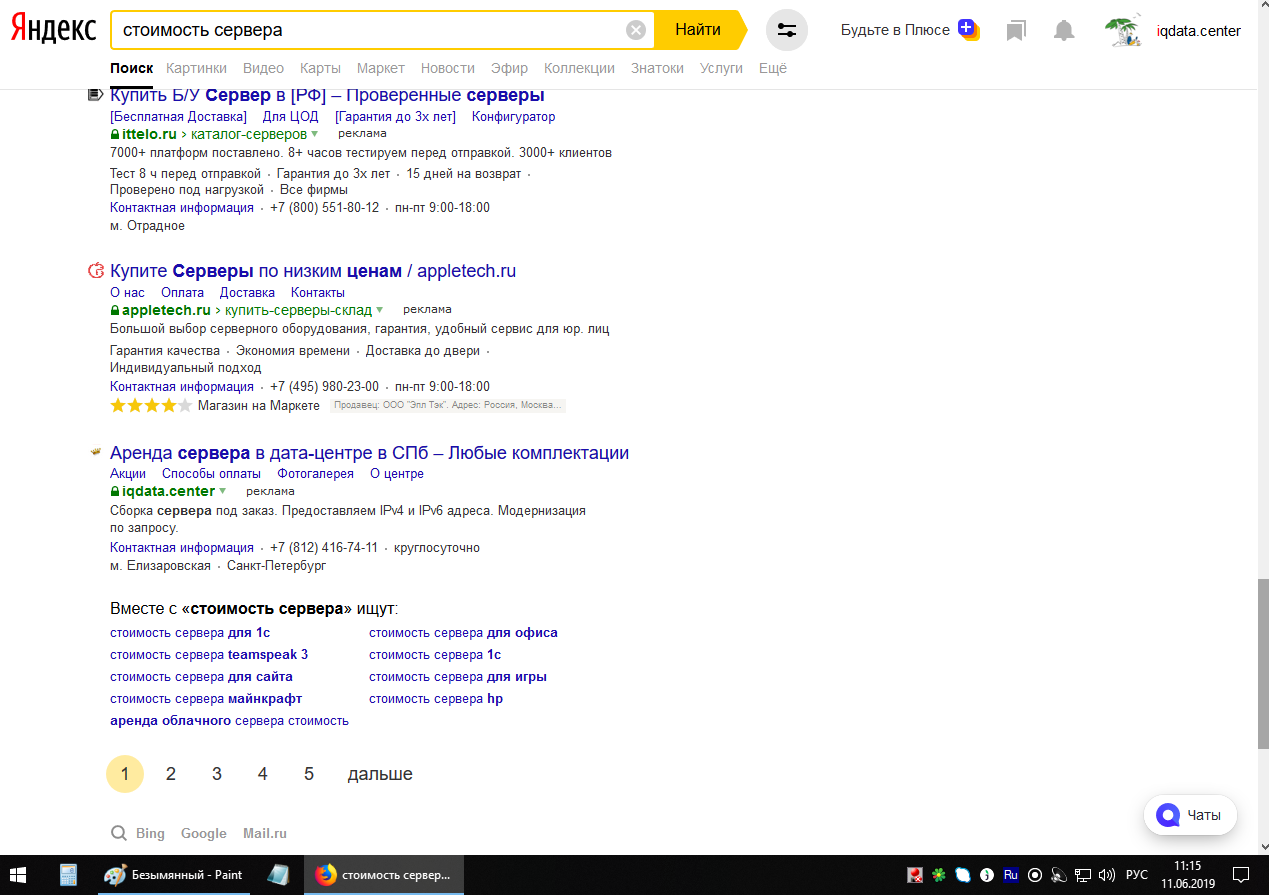Click the Найти search button
Viewport: 1269px width, 895px height.
tap(698, 30)
